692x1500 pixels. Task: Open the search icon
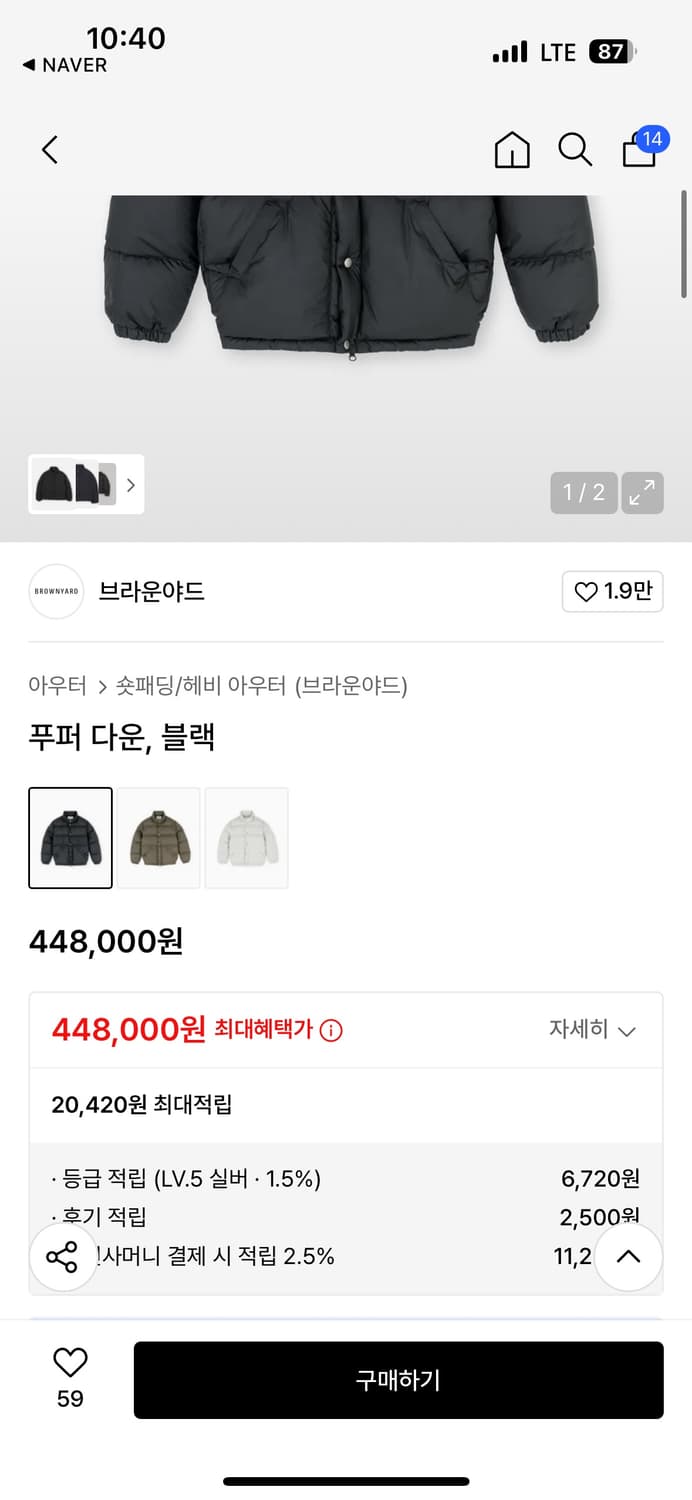[x=575, y=149]
